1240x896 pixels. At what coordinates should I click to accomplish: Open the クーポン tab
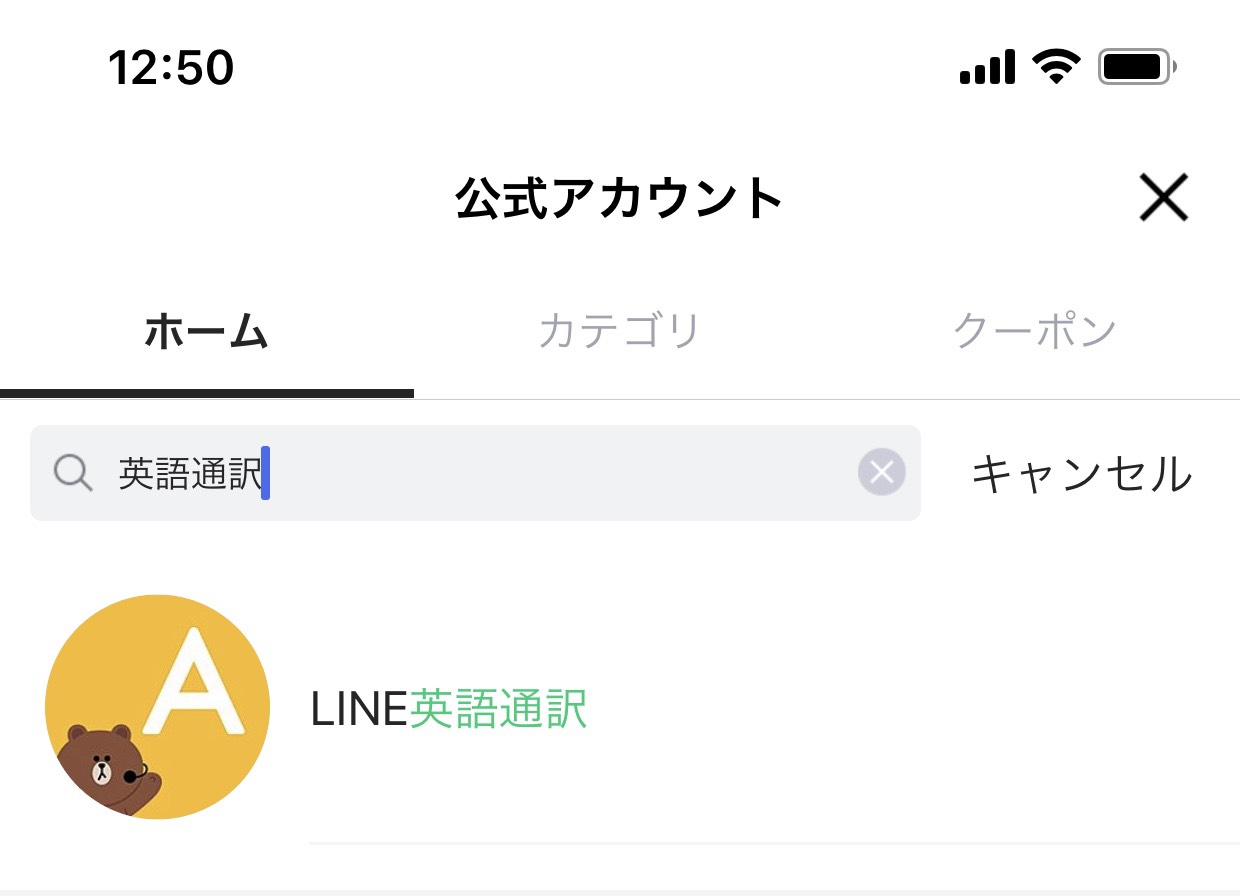[1034, 331]
